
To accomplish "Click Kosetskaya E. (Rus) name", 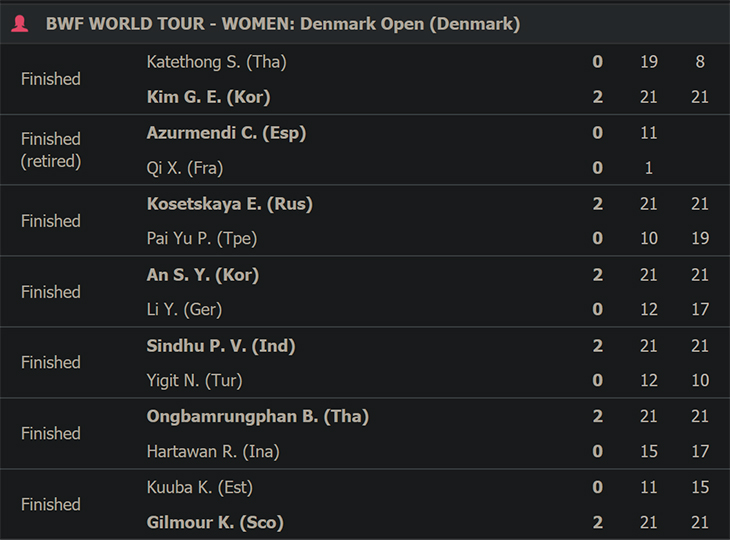I will pyautogui.click(x=230, y=204).
